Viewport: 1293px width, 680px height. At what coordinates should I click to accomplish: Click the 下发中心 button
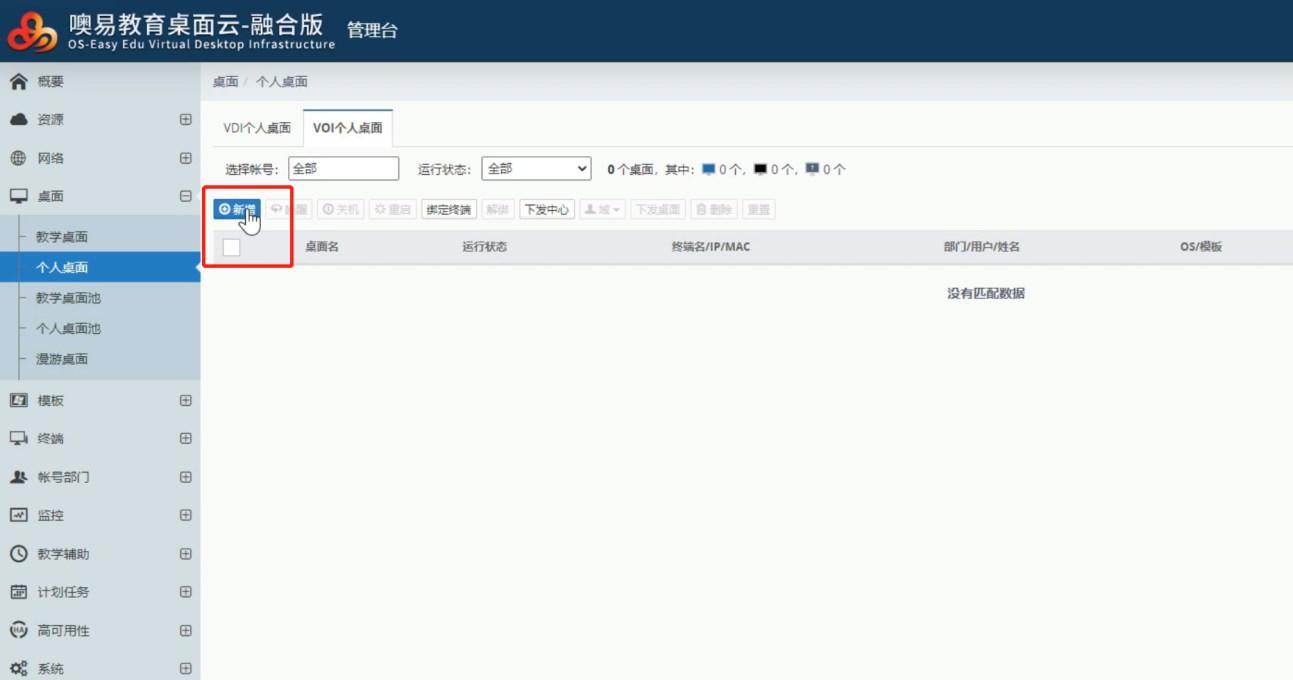pyautogui.click(x=546, y=210)
